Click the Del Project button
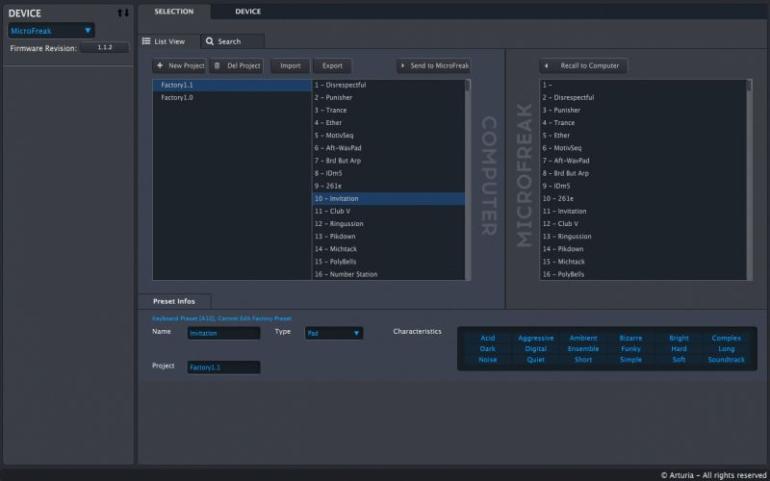Screen dimensions: 770x481 point(237,66)
